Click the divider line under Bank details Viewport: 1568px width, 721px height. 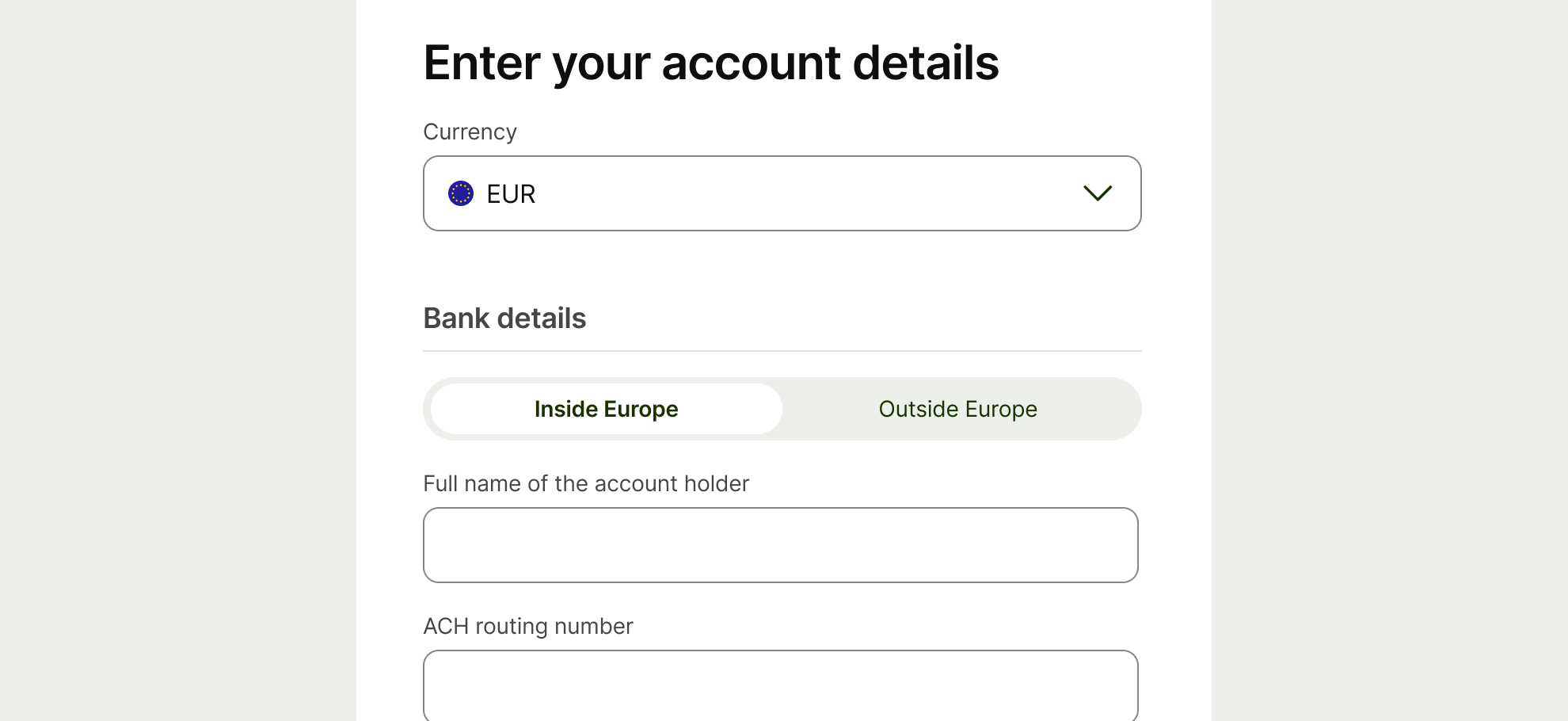pos(782,351)
